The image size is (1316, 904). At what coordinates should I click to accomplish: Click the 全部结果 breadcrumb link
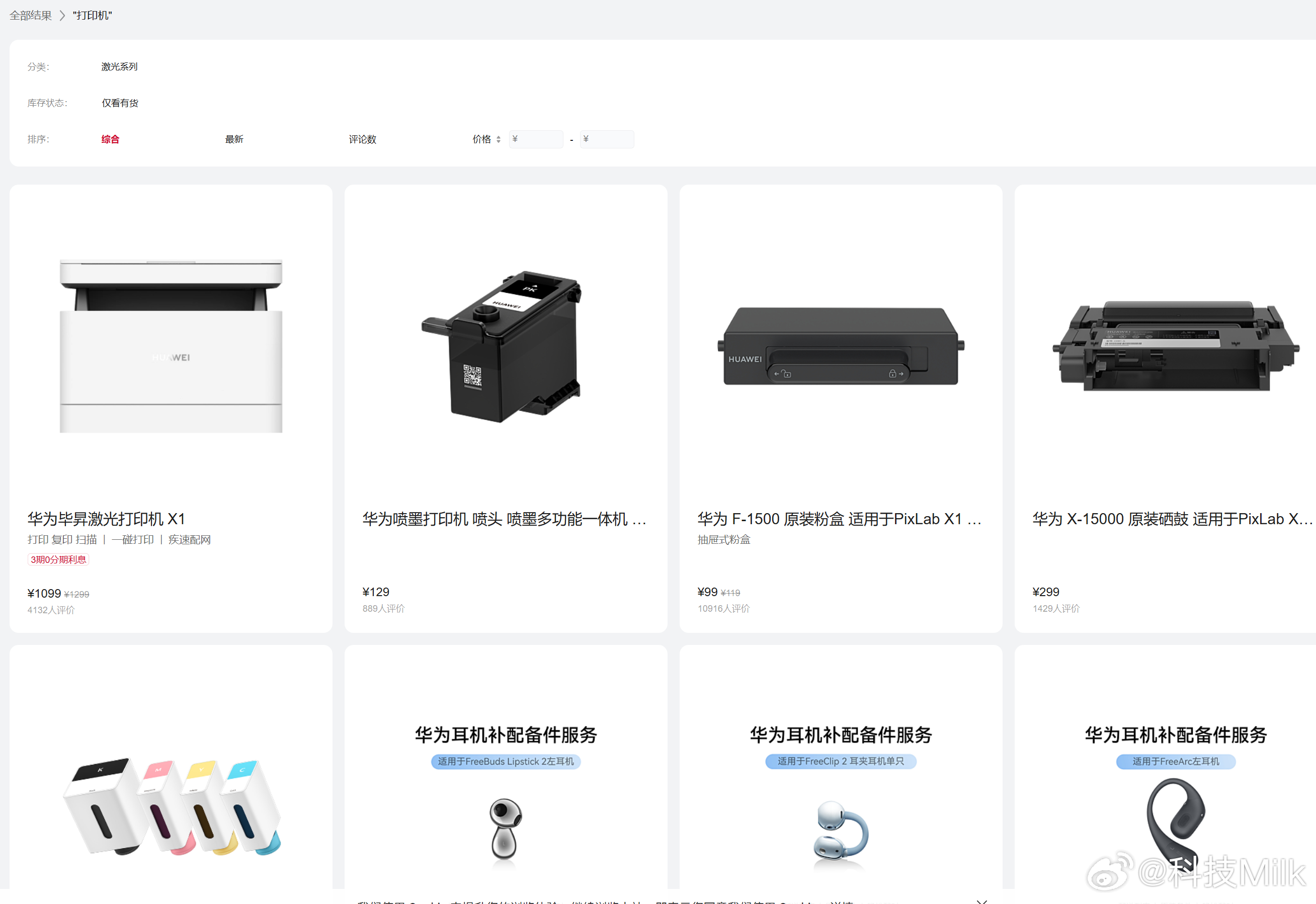pos(31,15)
